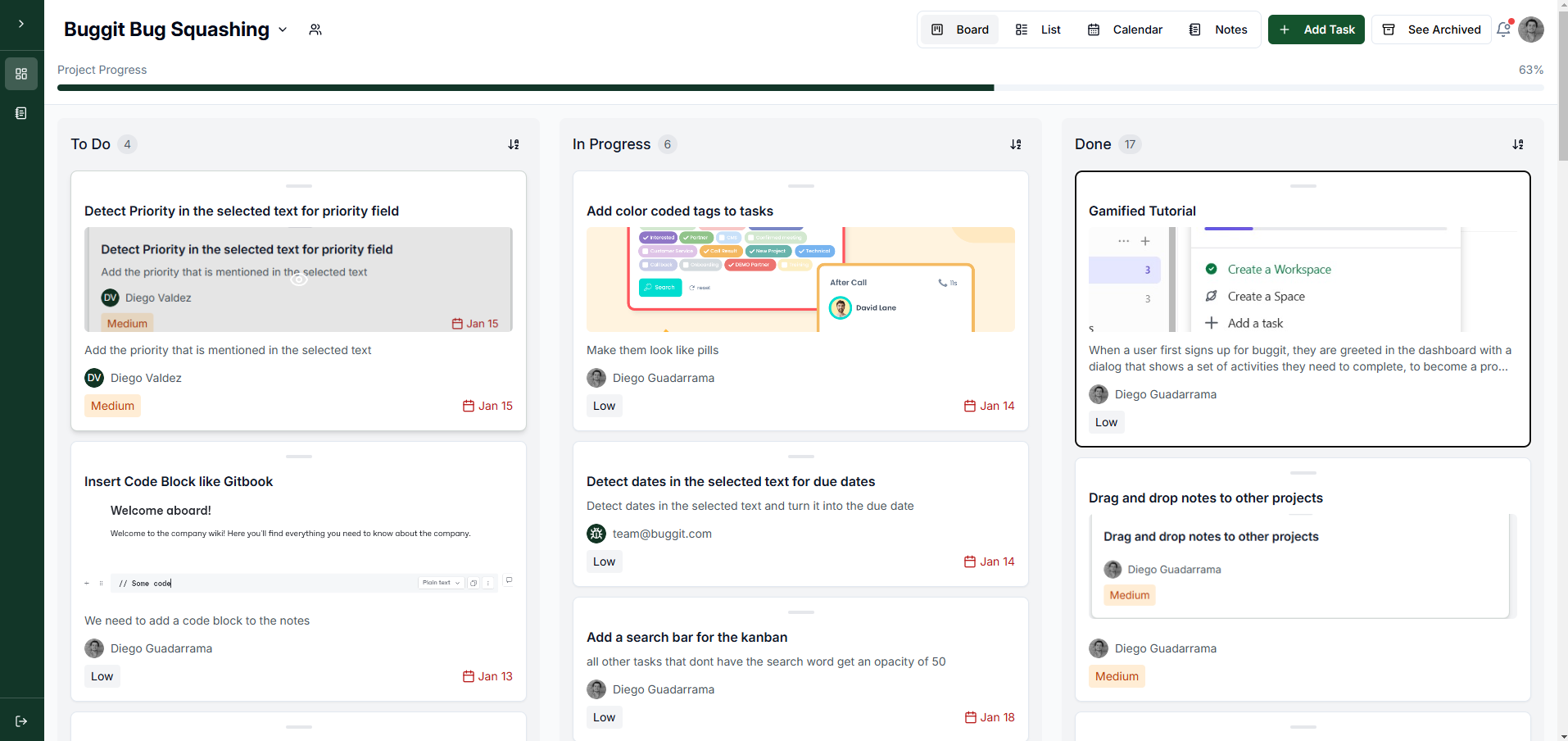Click the code block preview thumbnail

pyautogui.click(x=299, y=550)
